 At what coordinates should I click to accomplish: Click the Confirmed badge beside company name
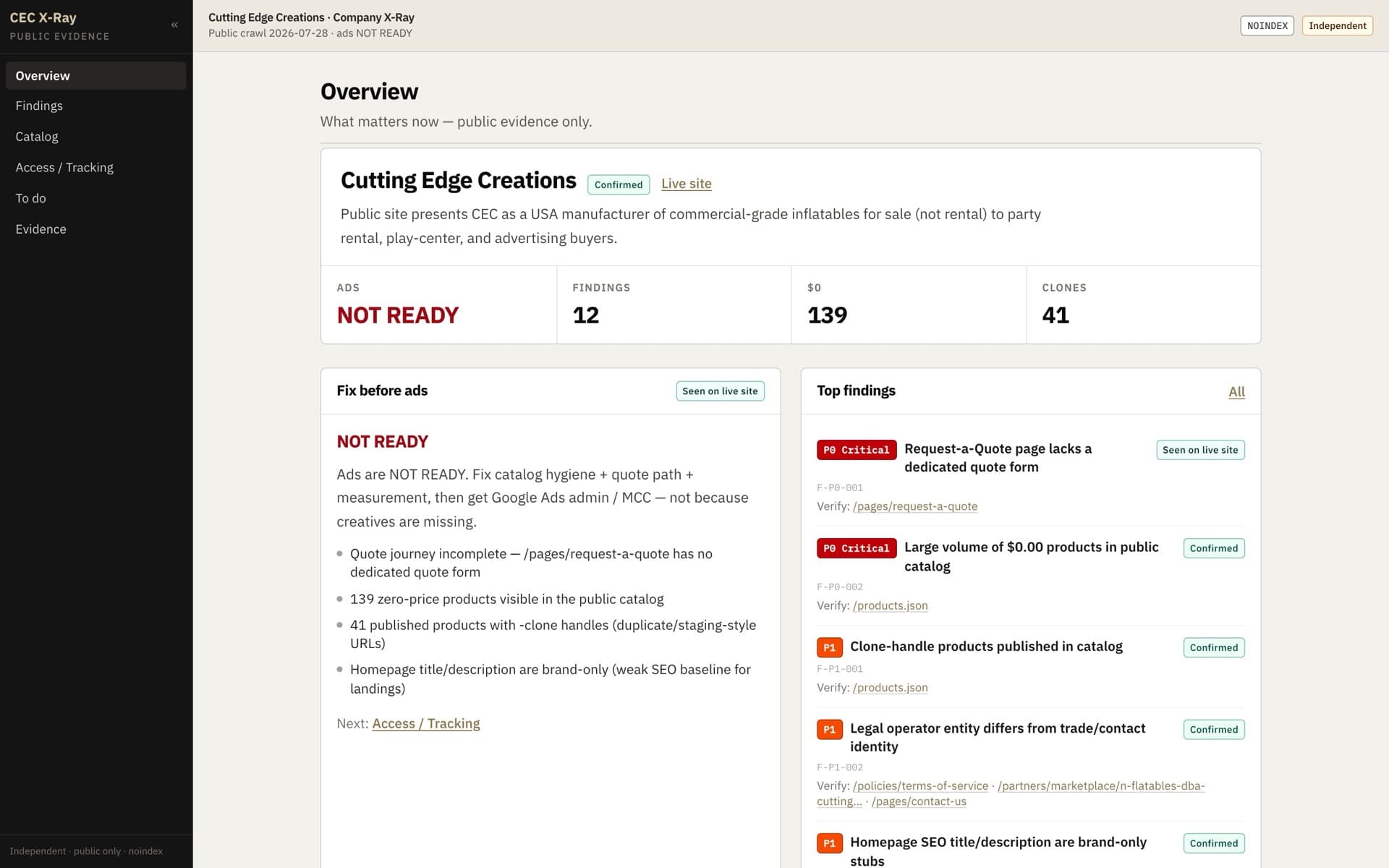pos(618,184)
